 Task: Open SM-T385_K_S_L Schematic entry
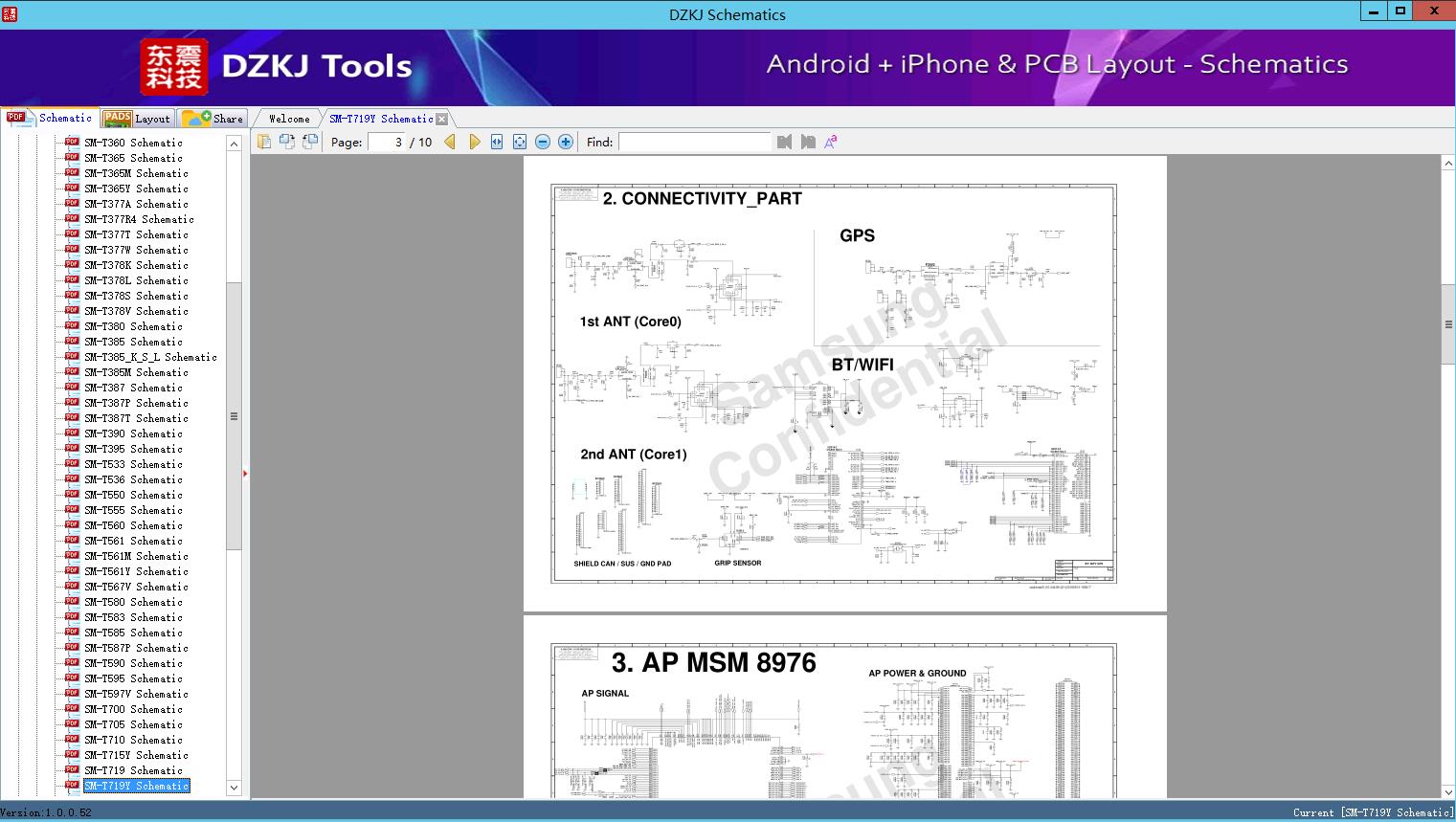(x=150, y=357)
